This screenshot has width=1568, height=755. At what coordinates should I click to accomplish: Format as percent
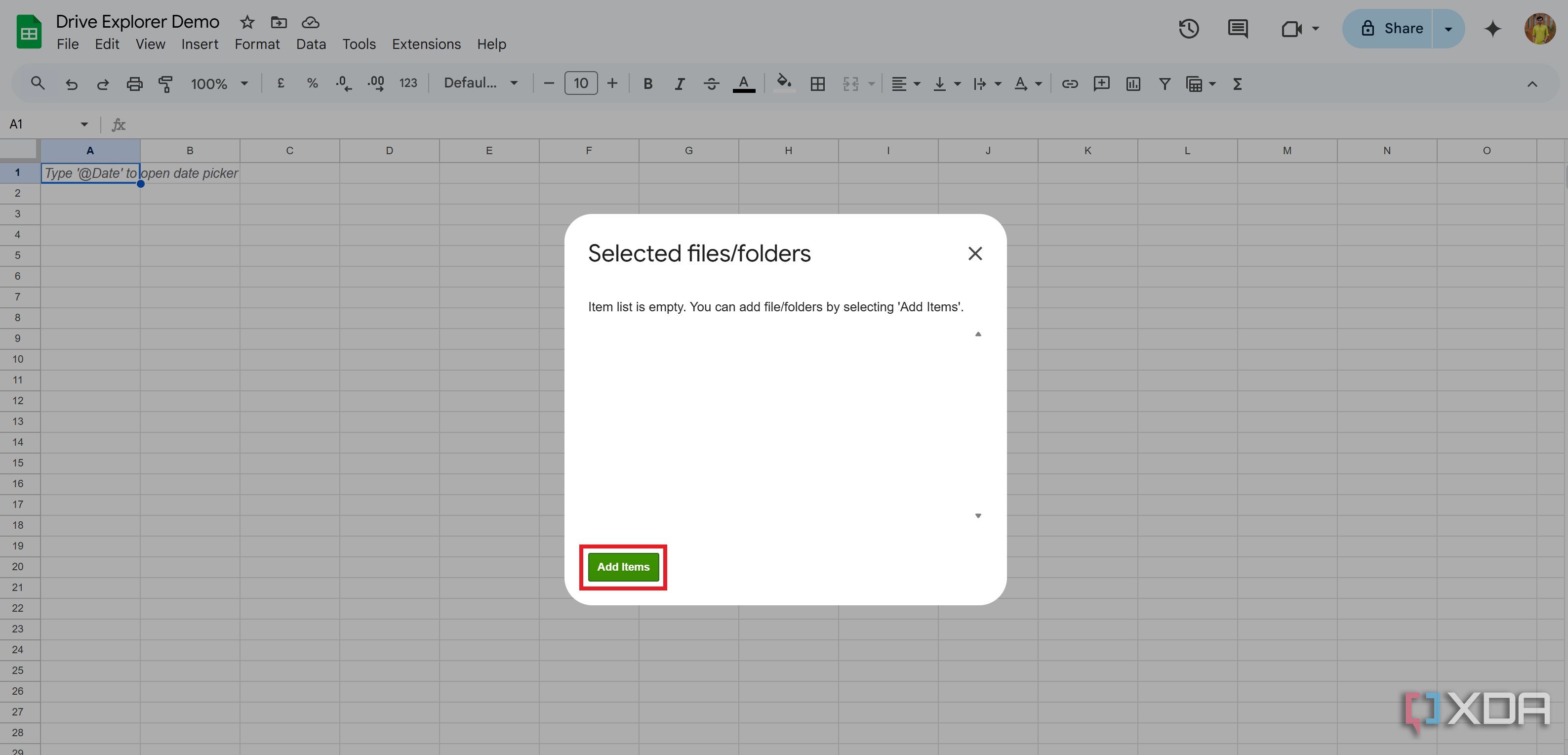(312, 84)
